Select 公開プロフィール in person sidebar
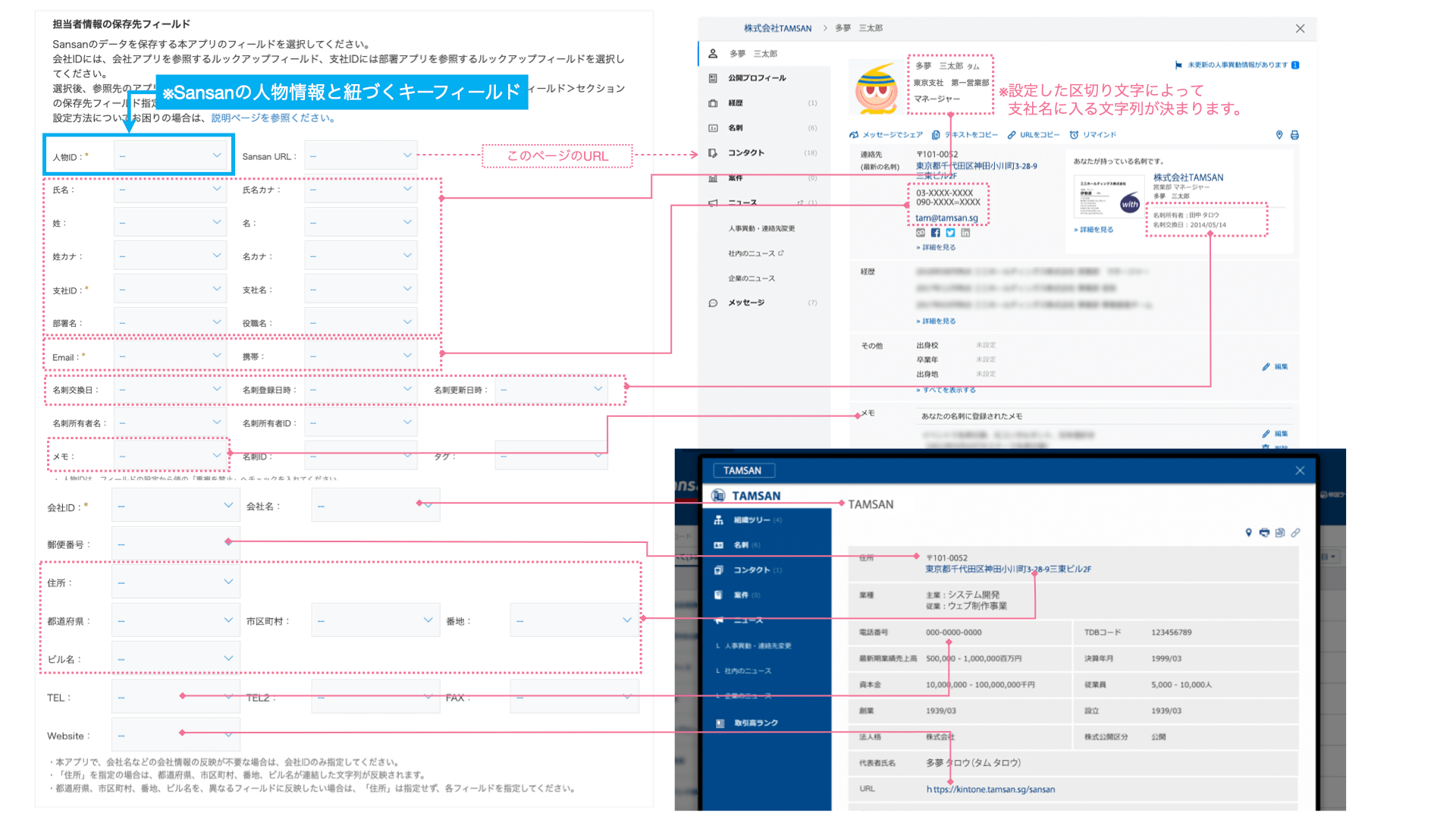1456x819 pixels. click(x=757, y=78)
